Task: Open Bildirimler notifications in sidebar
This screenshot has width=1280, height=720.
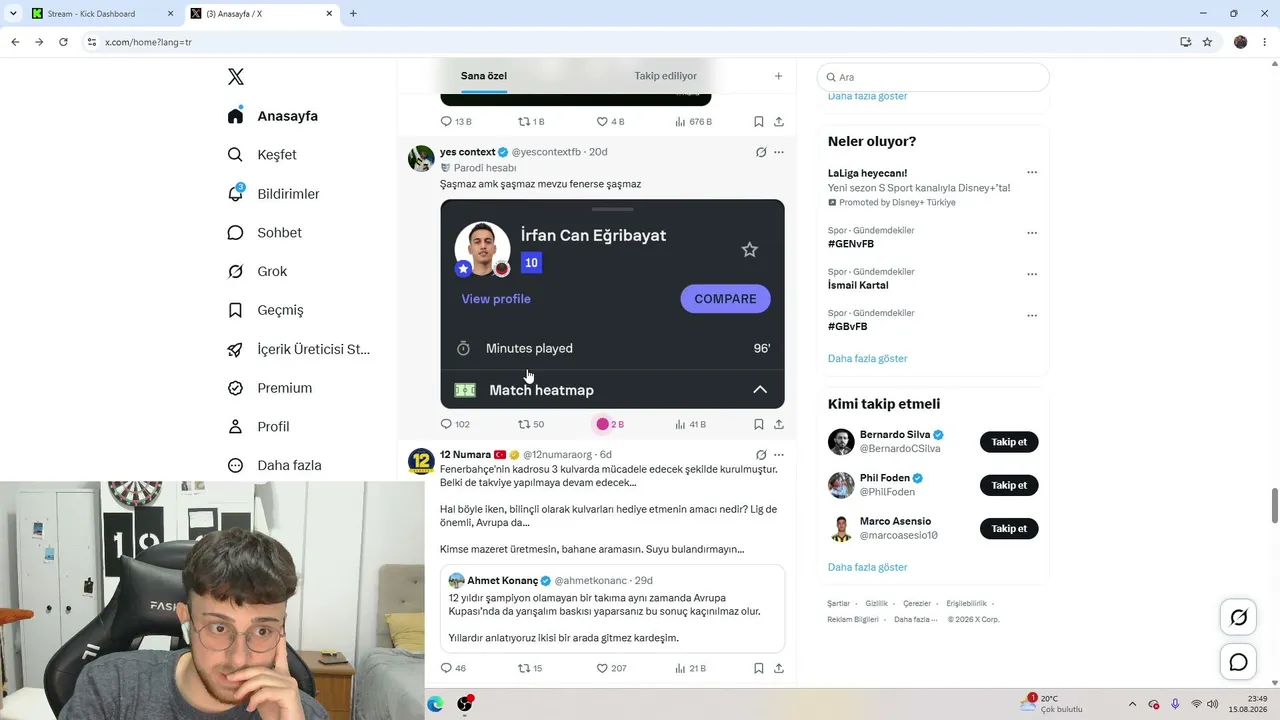Action: 273,194
